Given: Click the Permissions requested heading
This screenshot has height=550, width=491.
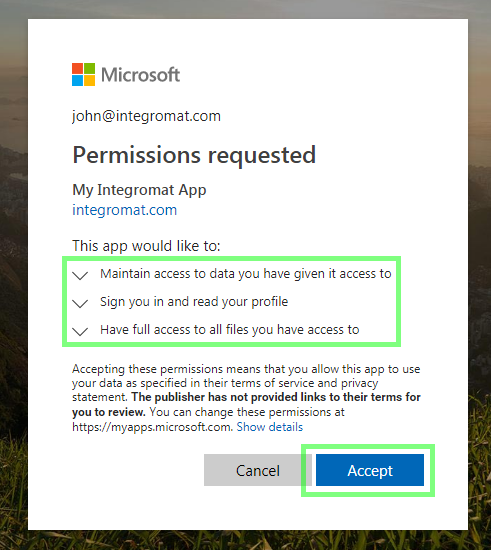Looking at the screenshot, I should pos(194,155).
